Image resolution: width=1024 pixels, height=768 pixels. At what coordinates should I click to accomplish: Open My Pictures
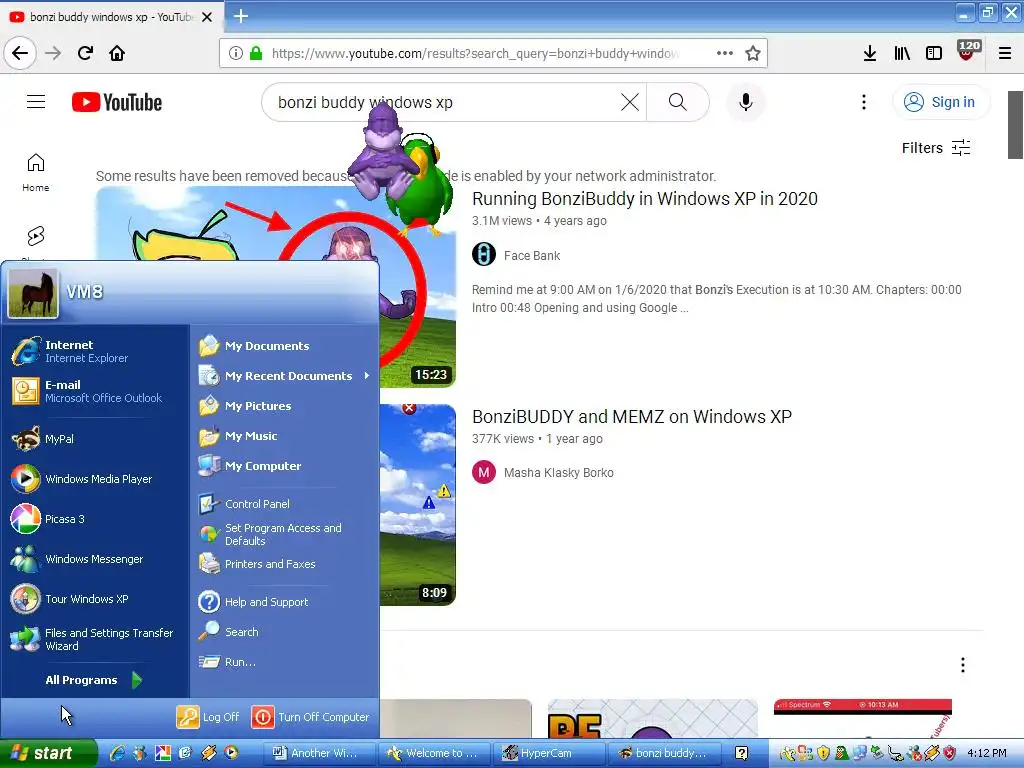pyautogui.click(x=285, y=406)
